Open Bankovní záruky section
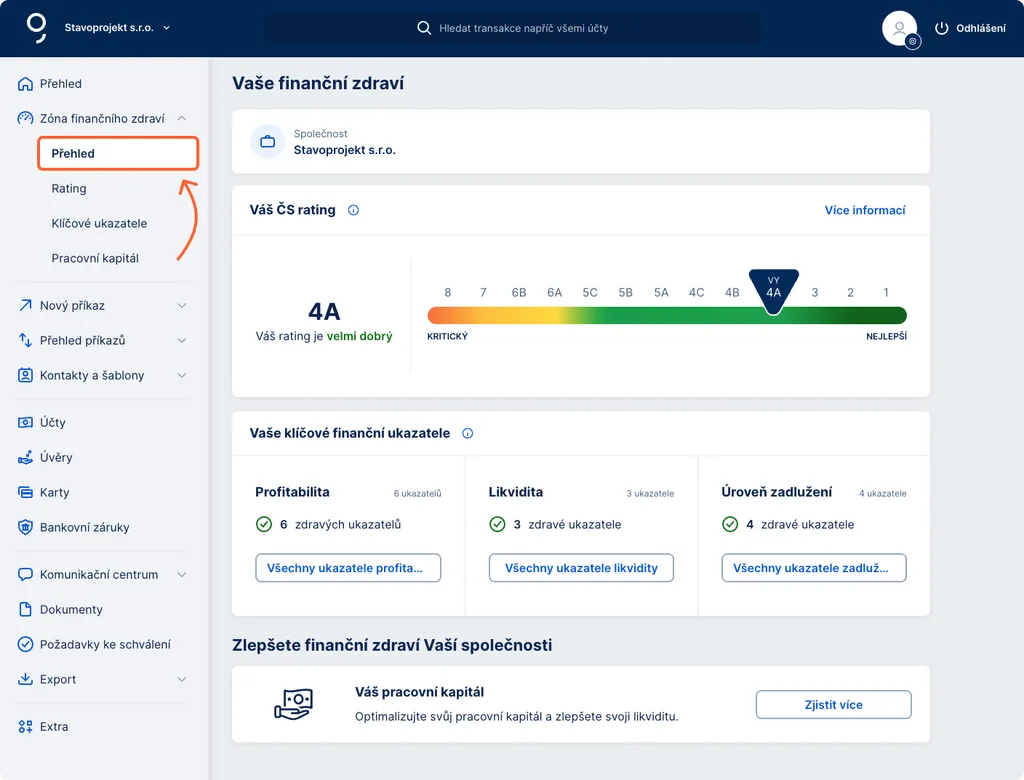The height and width of the screenshot is (780, 1024). [84, 527]
